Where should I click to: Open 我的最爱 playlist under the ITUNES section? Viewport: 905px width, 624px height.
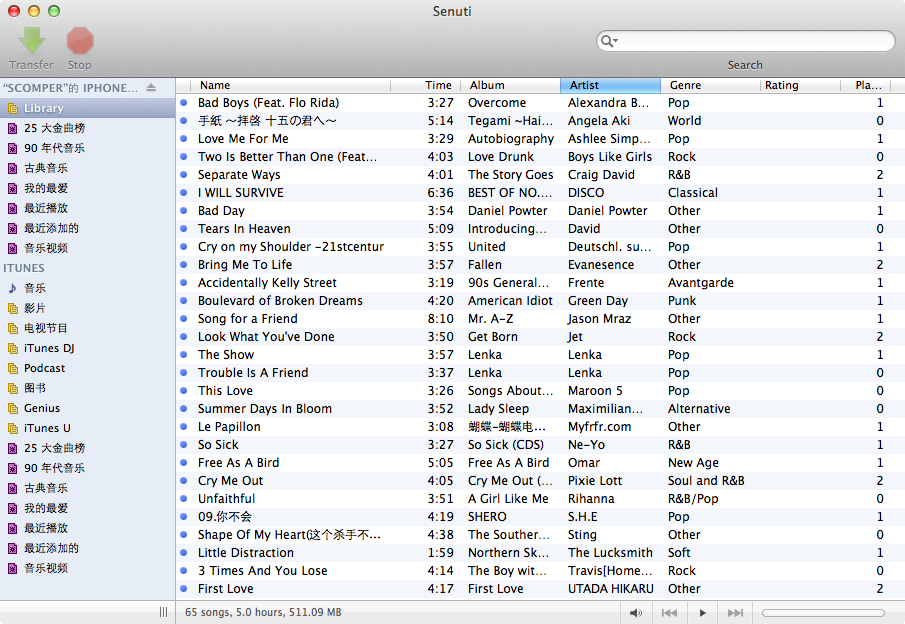(87, 508)
